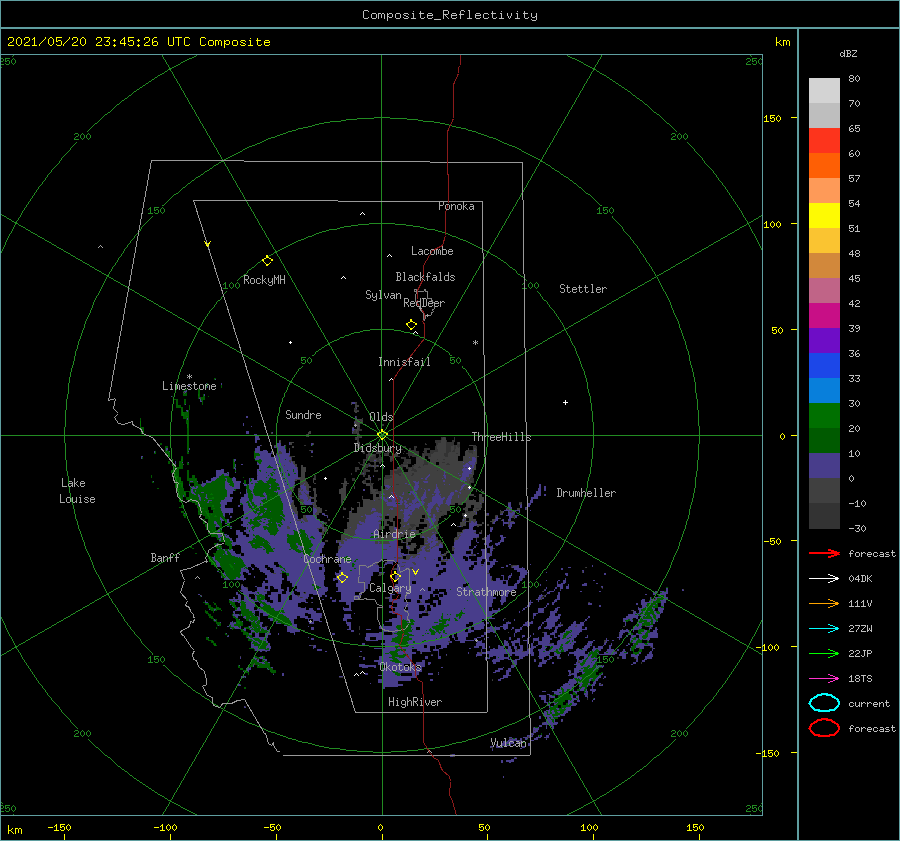The image size is (900, 841).
Task: Select the Airdrie city label
Action: [394, 534]
